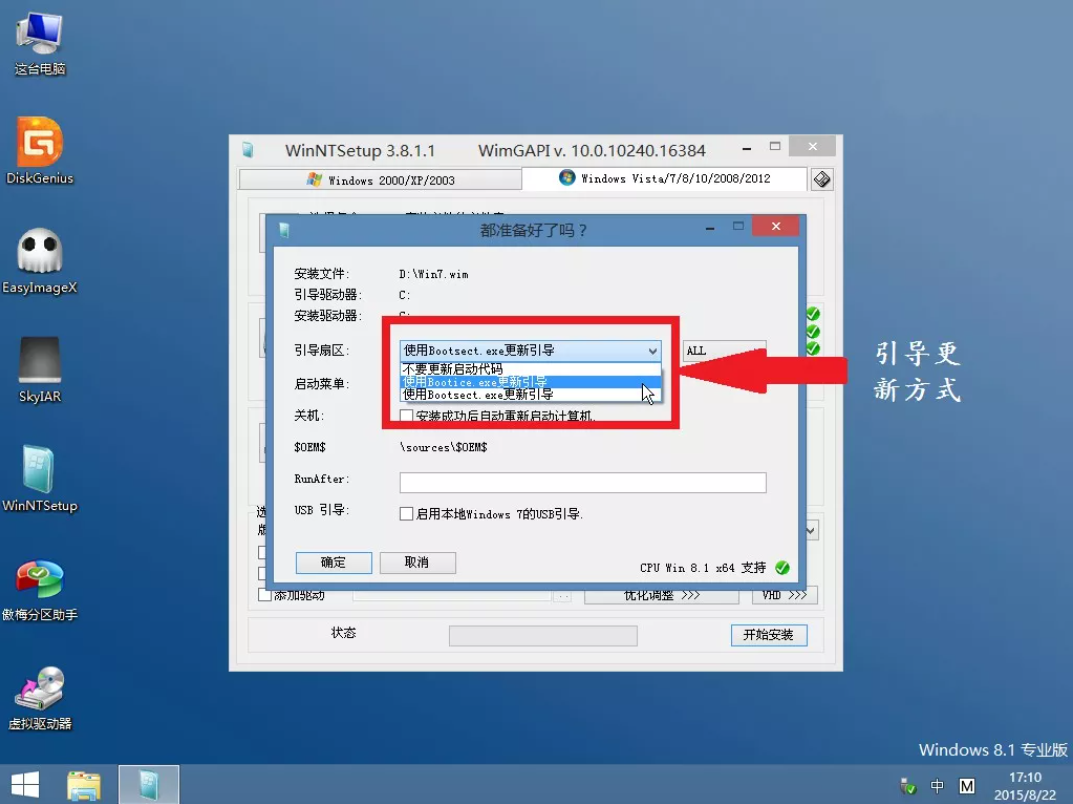Screen dimensions: 1073x804
Task: Click into the RunAfter input field
Action: (x=582, y=482)
